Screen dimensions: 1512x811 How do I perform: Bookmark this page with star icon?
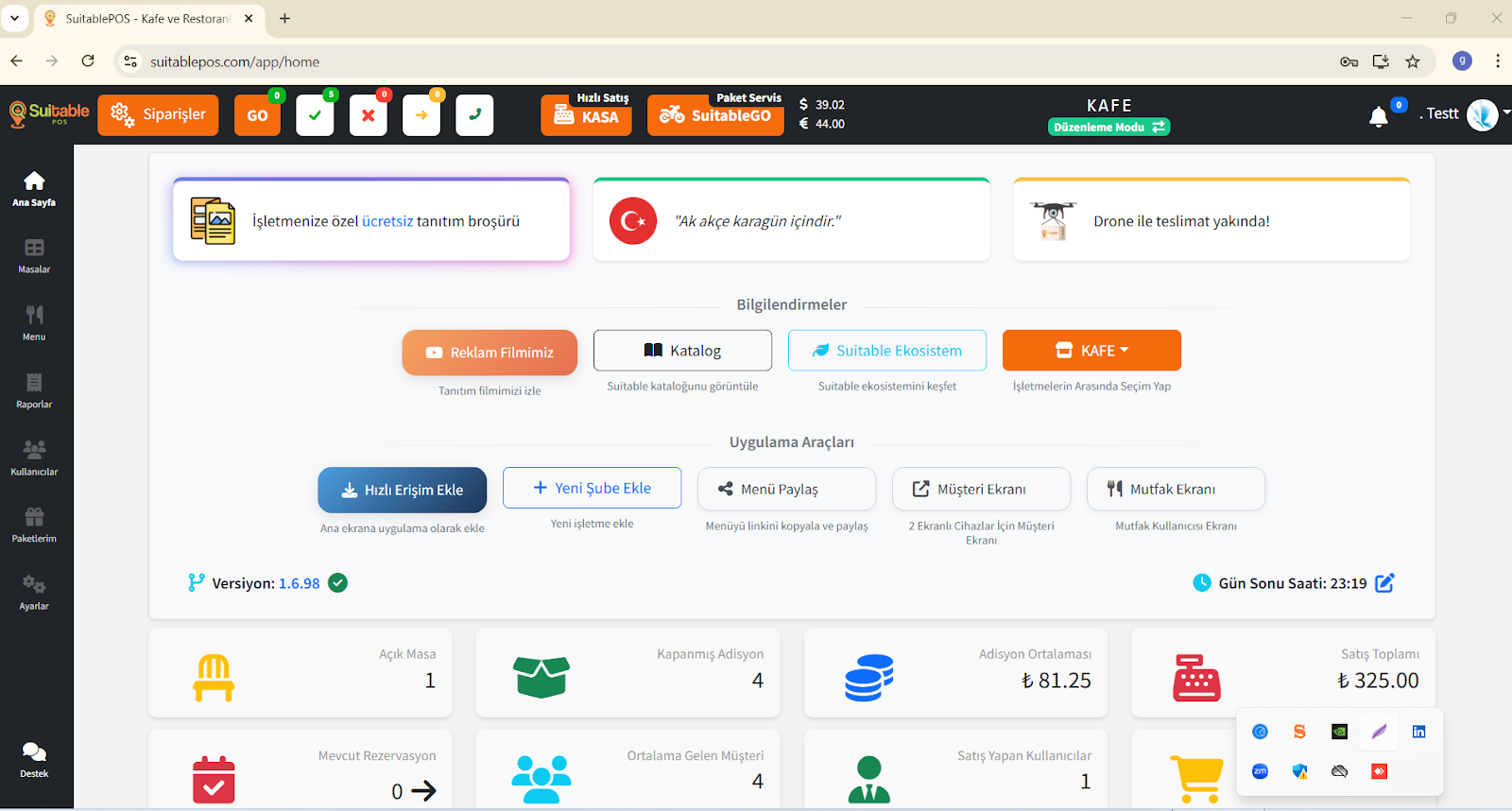pos(1413,61)
